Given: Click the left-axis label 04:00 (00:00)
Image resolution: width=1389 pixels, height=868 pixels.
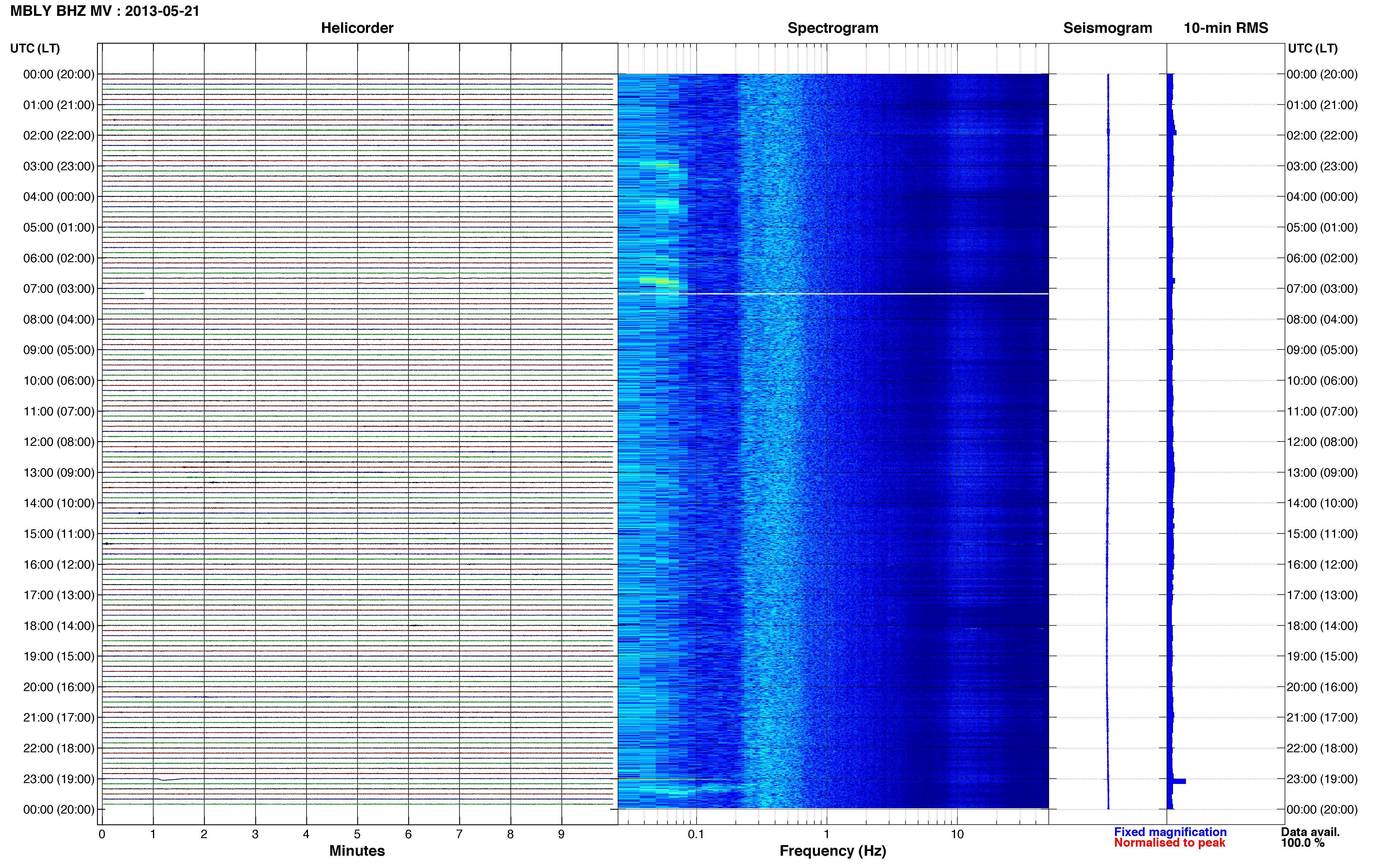Looking at the screenshot, I should pos(59,197).
